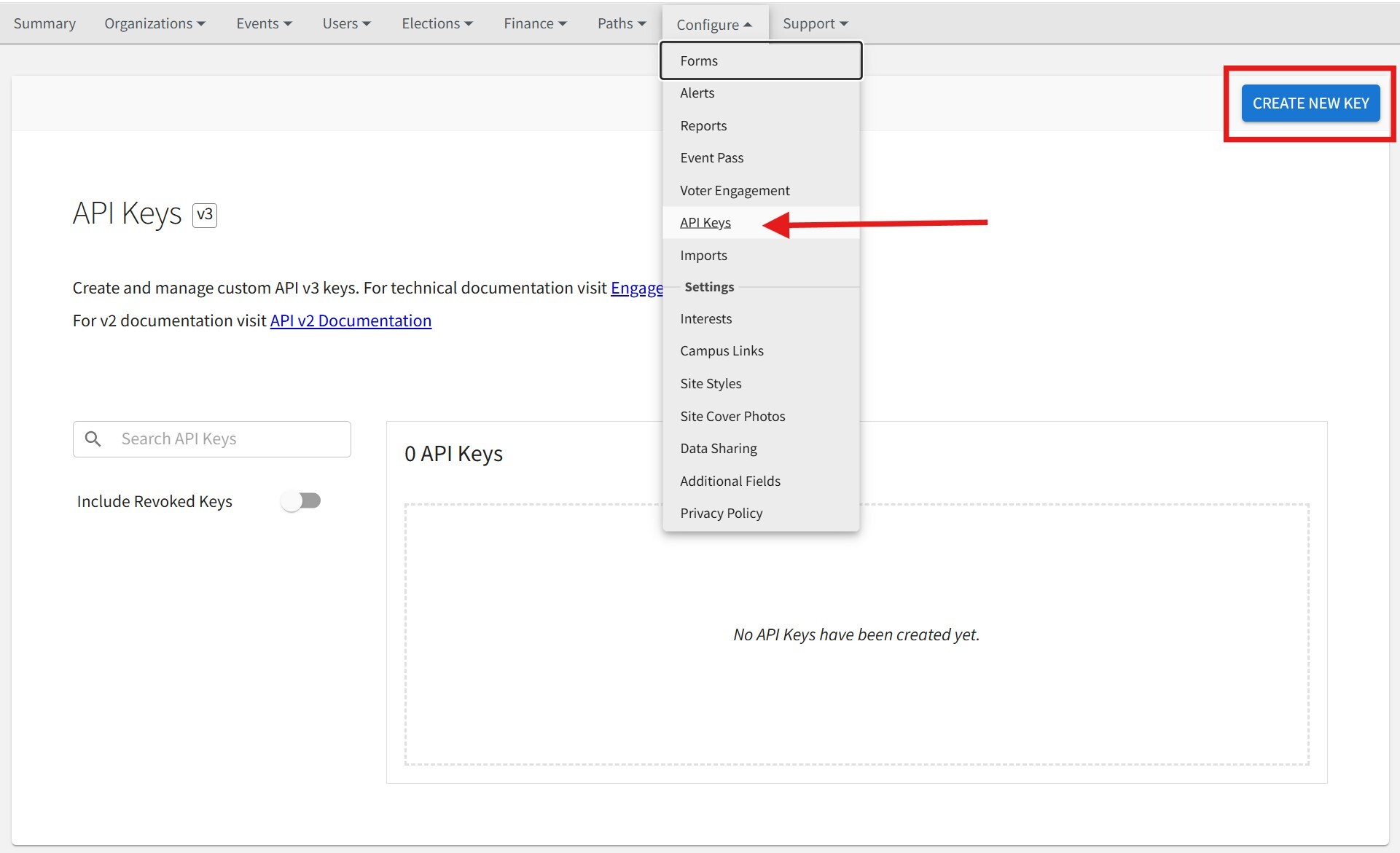Select API Keys from Configure menu
This screenshot has height=853, width=1400.
[705, 223]
